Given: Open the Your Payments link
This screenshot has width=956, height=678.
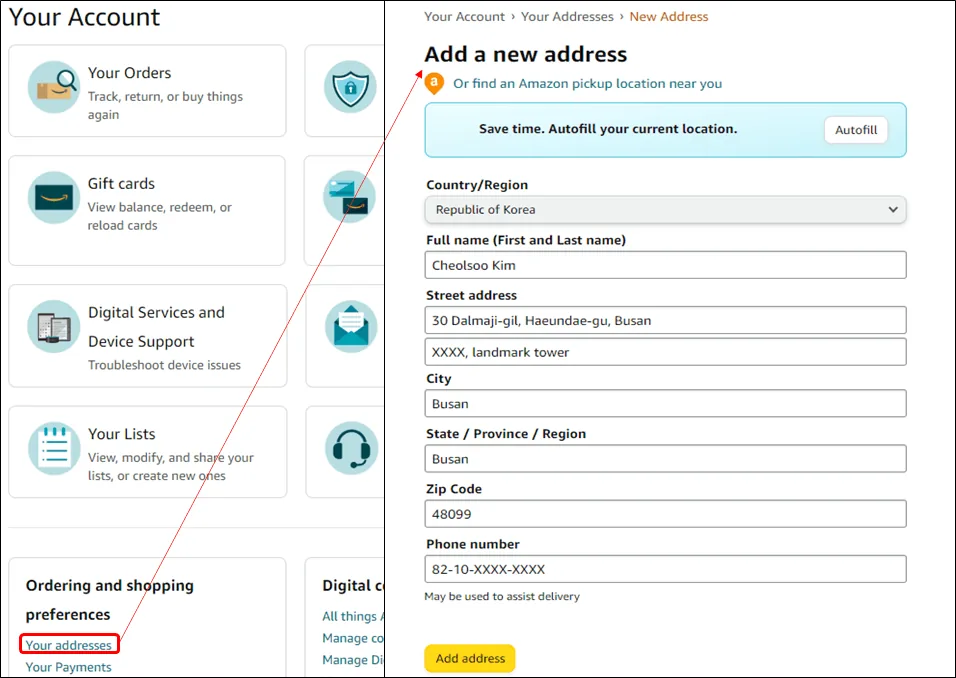Looking at the screenshot, I should point(68,667).
